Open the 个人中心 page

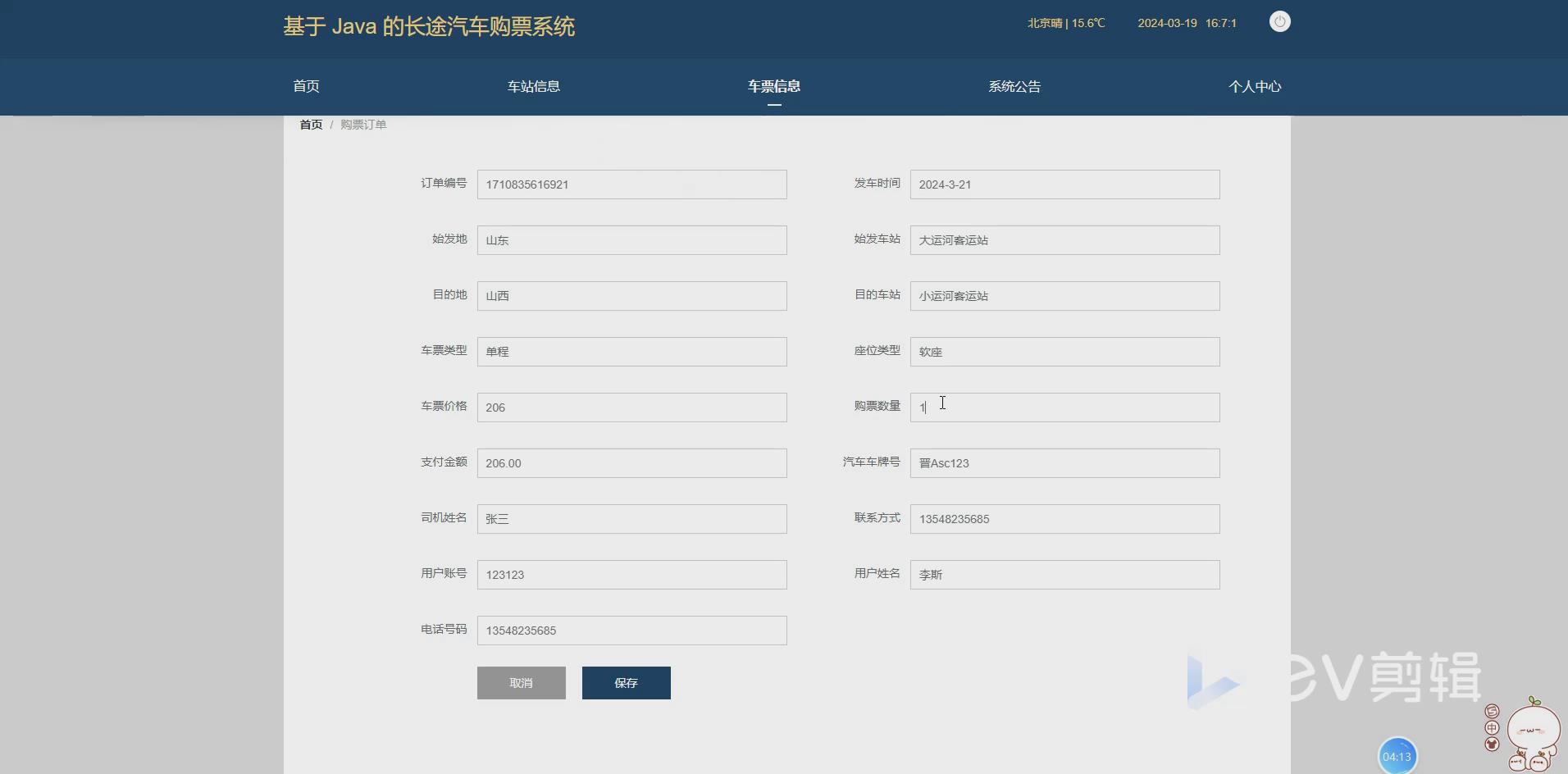tap(1256, 86)
